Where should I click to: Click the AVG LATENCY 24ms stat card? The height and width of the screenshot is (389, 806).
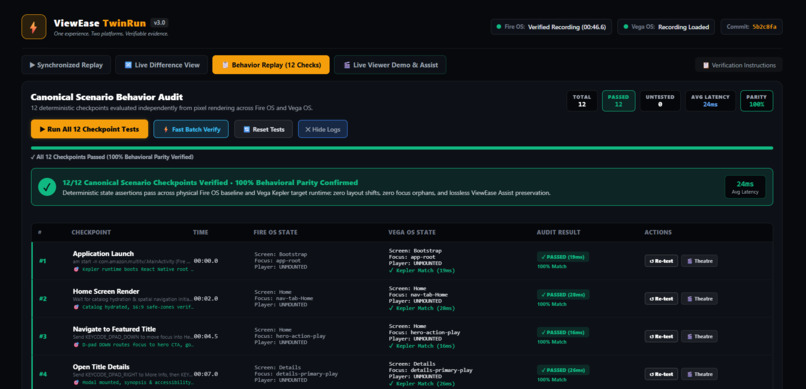click(x=710, y=101)
